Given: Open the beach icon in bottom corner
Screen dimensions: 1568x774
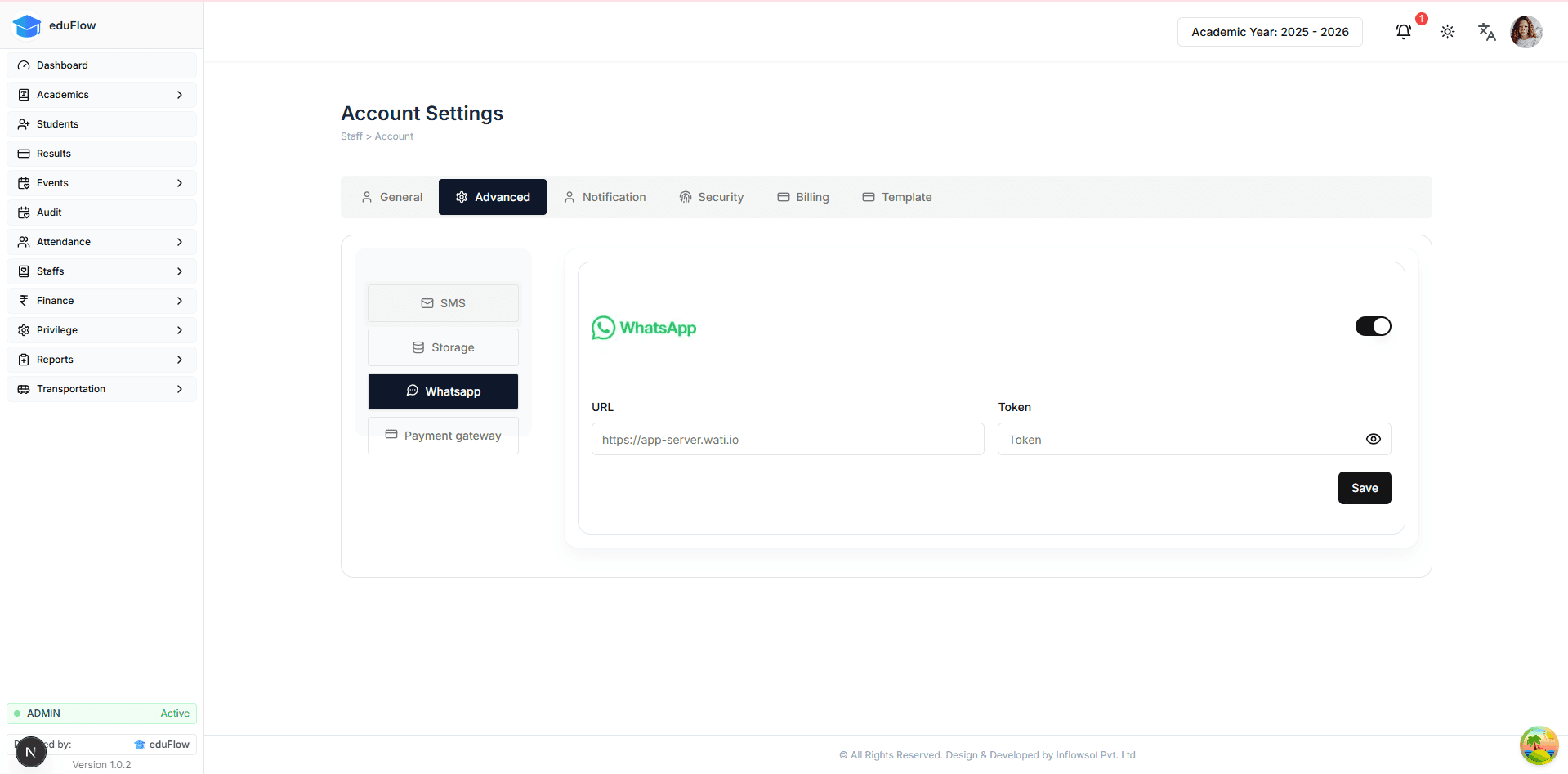Looking at the screenshot, I should tap(1538, 745).
